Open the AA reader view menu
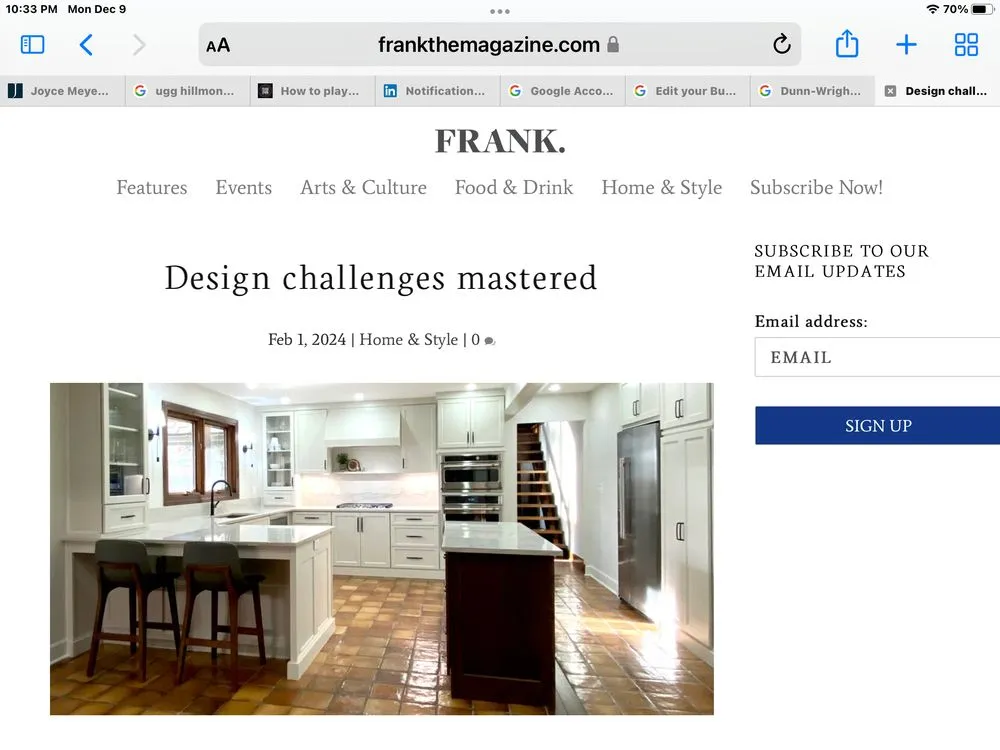Viewport: 1000px width, 750px height. 218,45
